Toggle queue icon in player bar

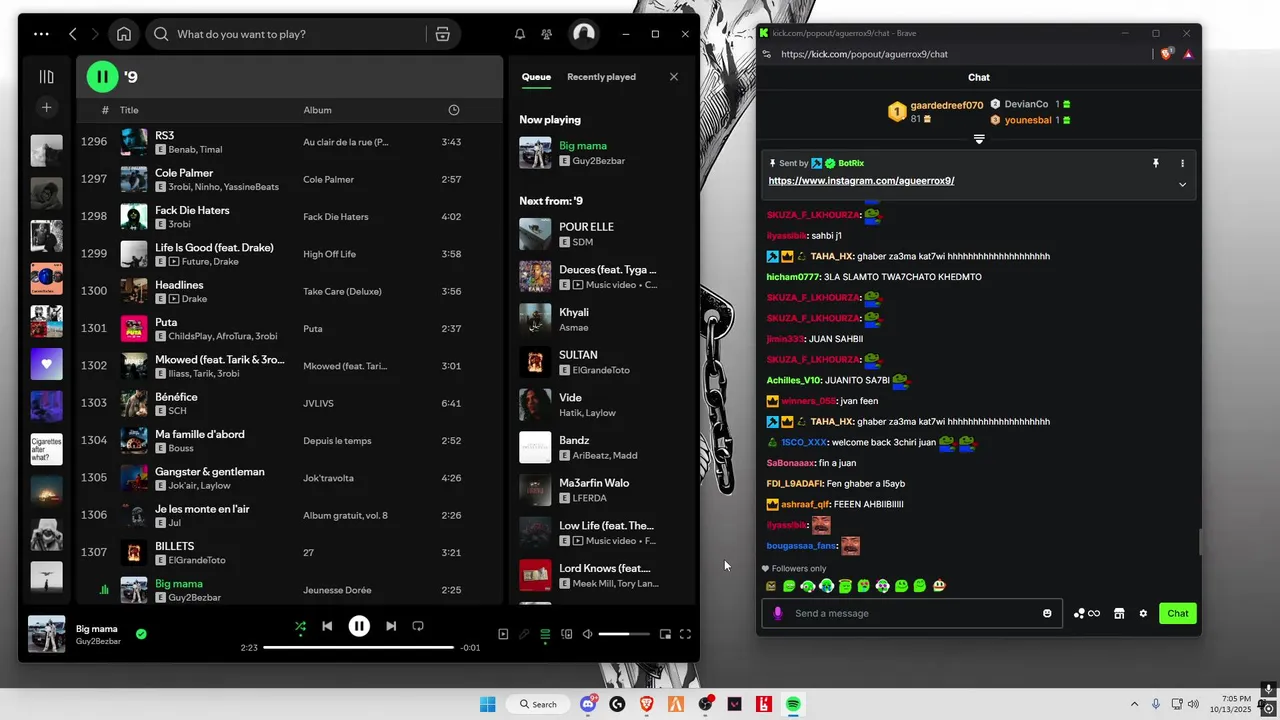[545, 634]
